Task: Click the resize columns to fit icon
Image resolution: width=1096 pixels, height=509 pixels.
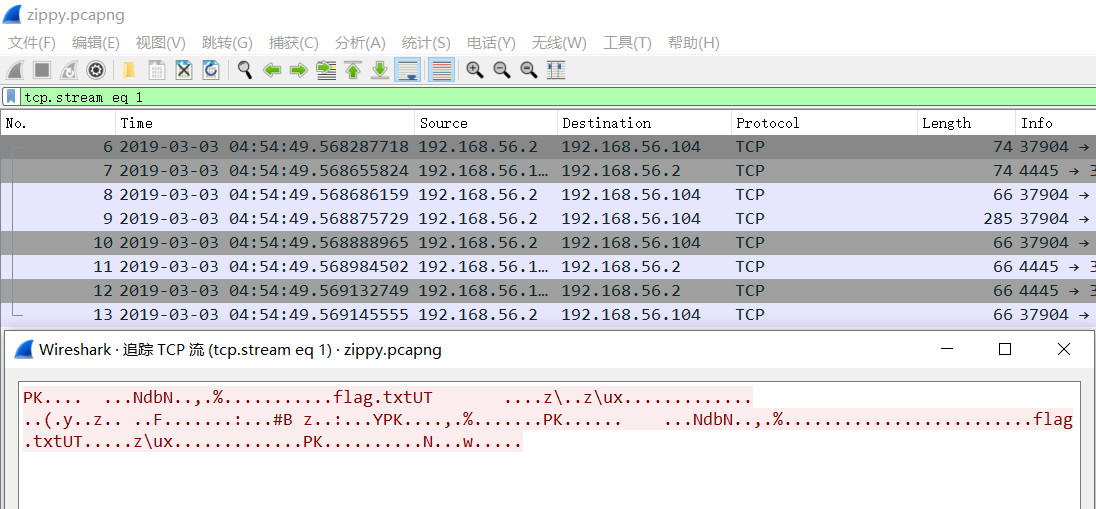Action: 556,70
